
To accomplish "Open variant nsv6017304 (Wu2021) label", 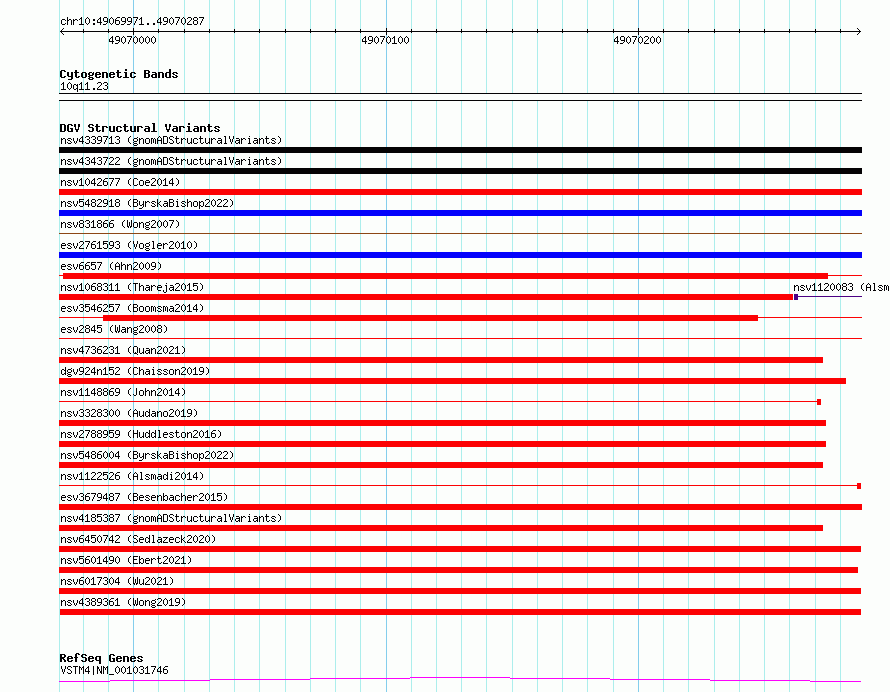I will click(x=117, y=581).
